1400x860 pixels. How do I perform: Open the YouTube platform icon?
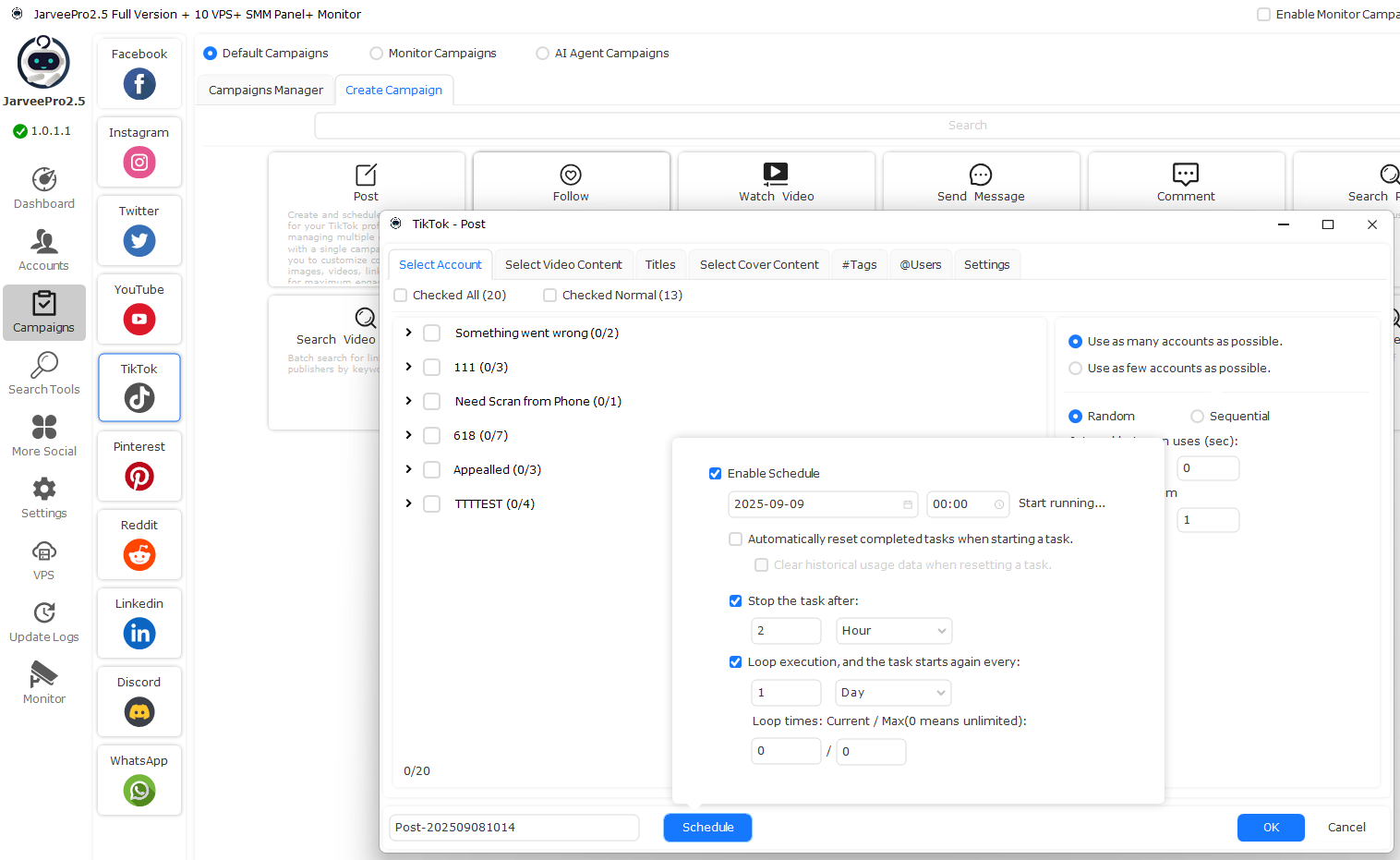(x=139, y=320)
